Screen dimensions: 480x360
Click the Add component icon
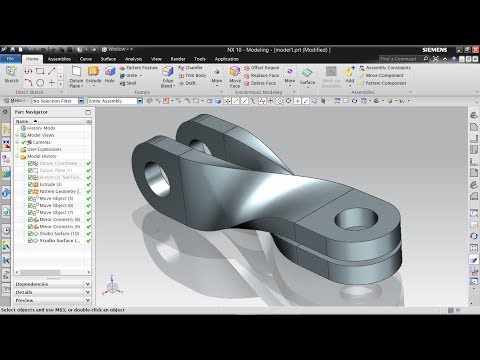[349, 71]
